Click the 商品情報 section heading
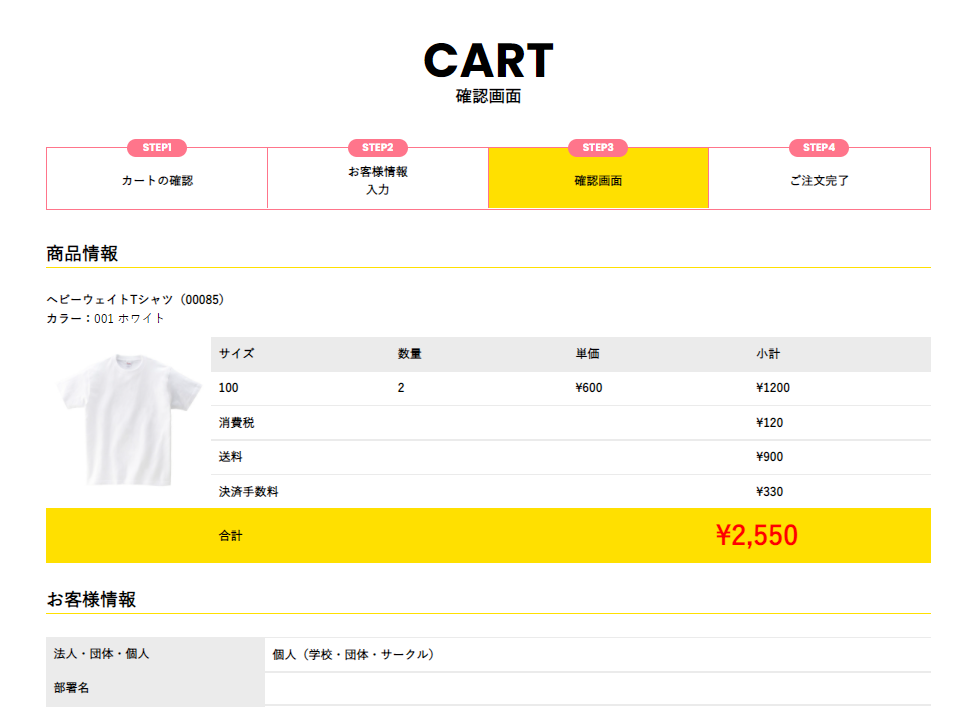956x707 pixels. (82, 254)
